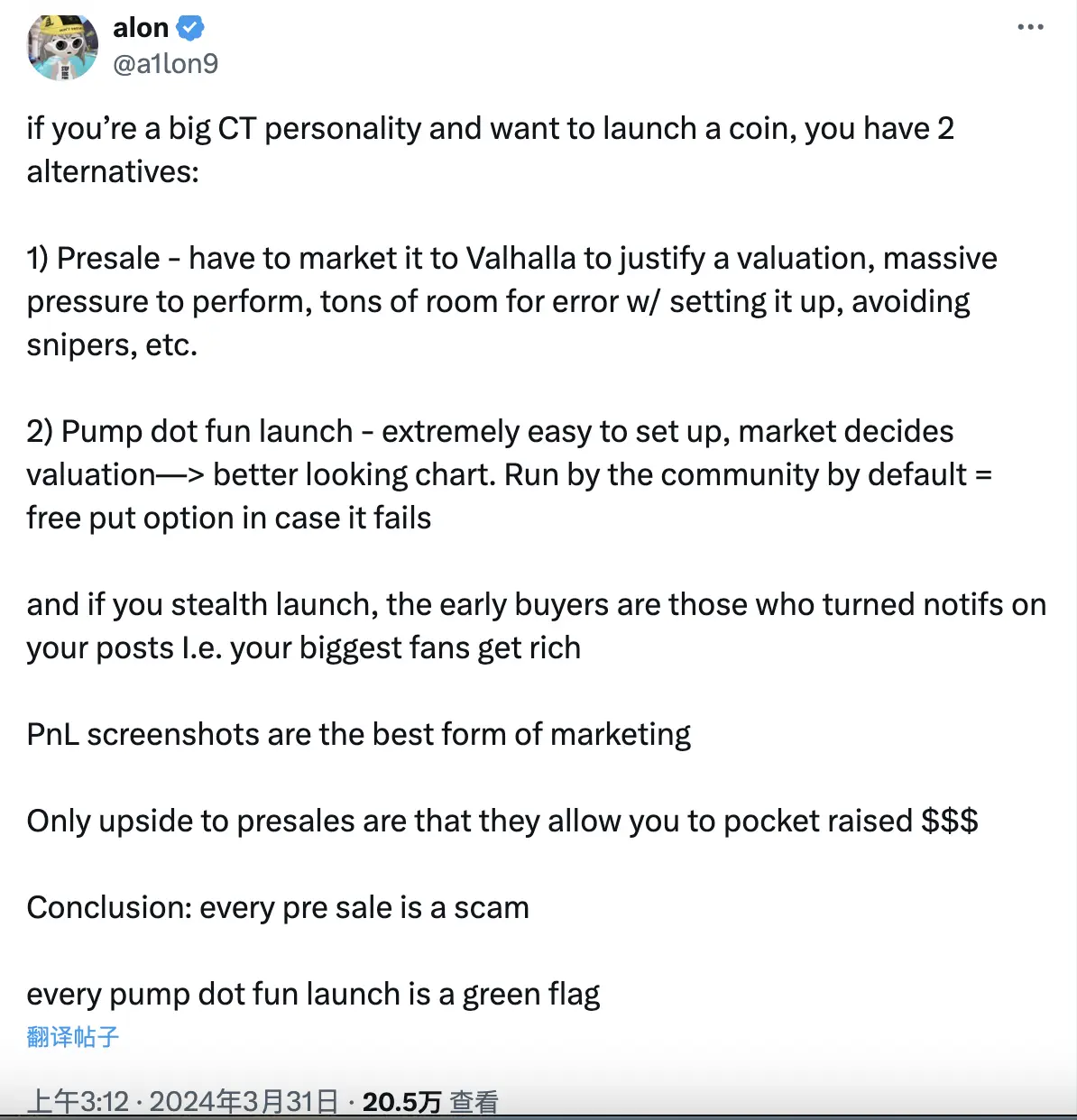
Task: Click alon's profile avatar picture
Action: [62, 46]
